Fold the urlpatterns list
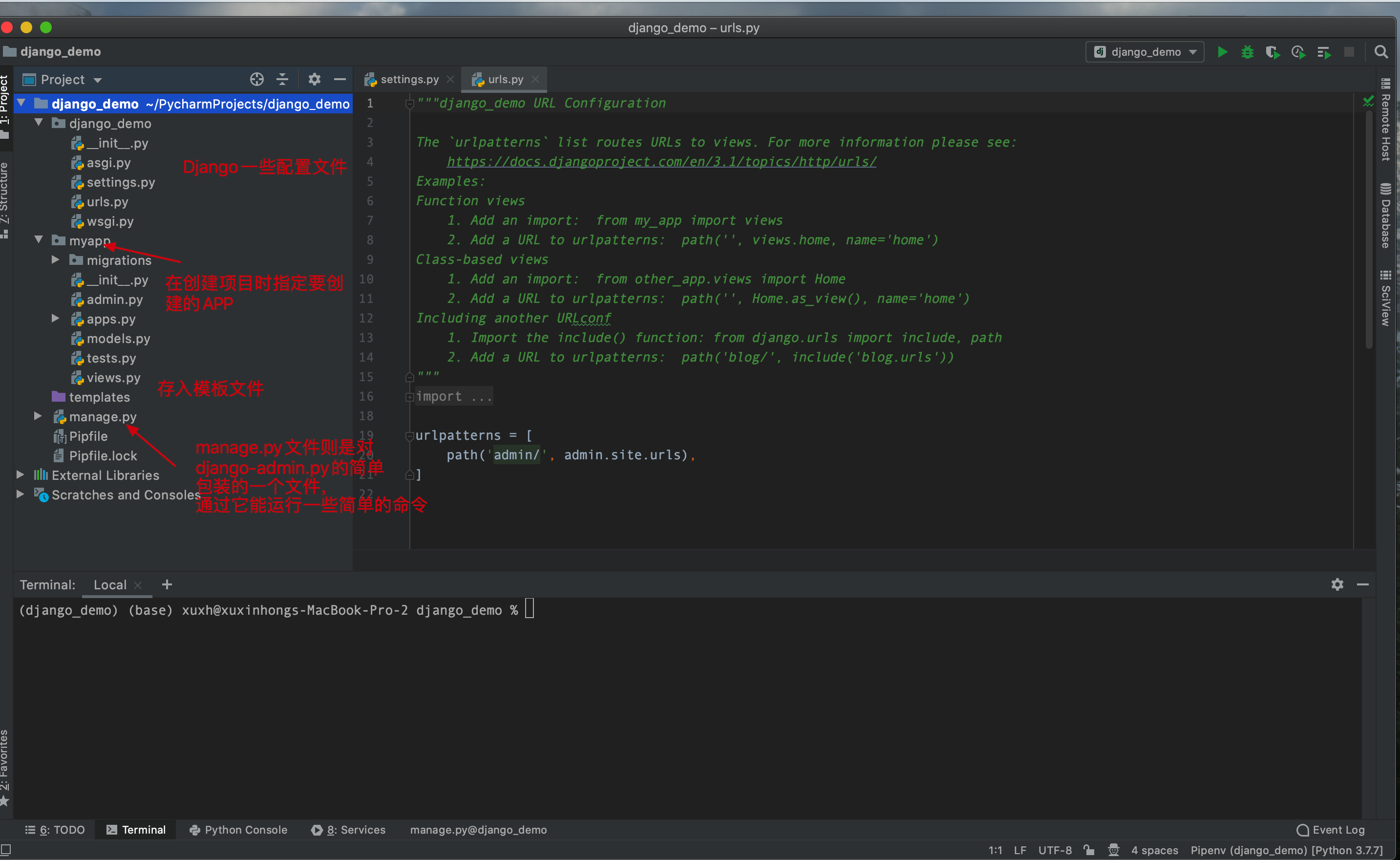Viewport: 1400px width, 860px height. (x=409, y=436)
